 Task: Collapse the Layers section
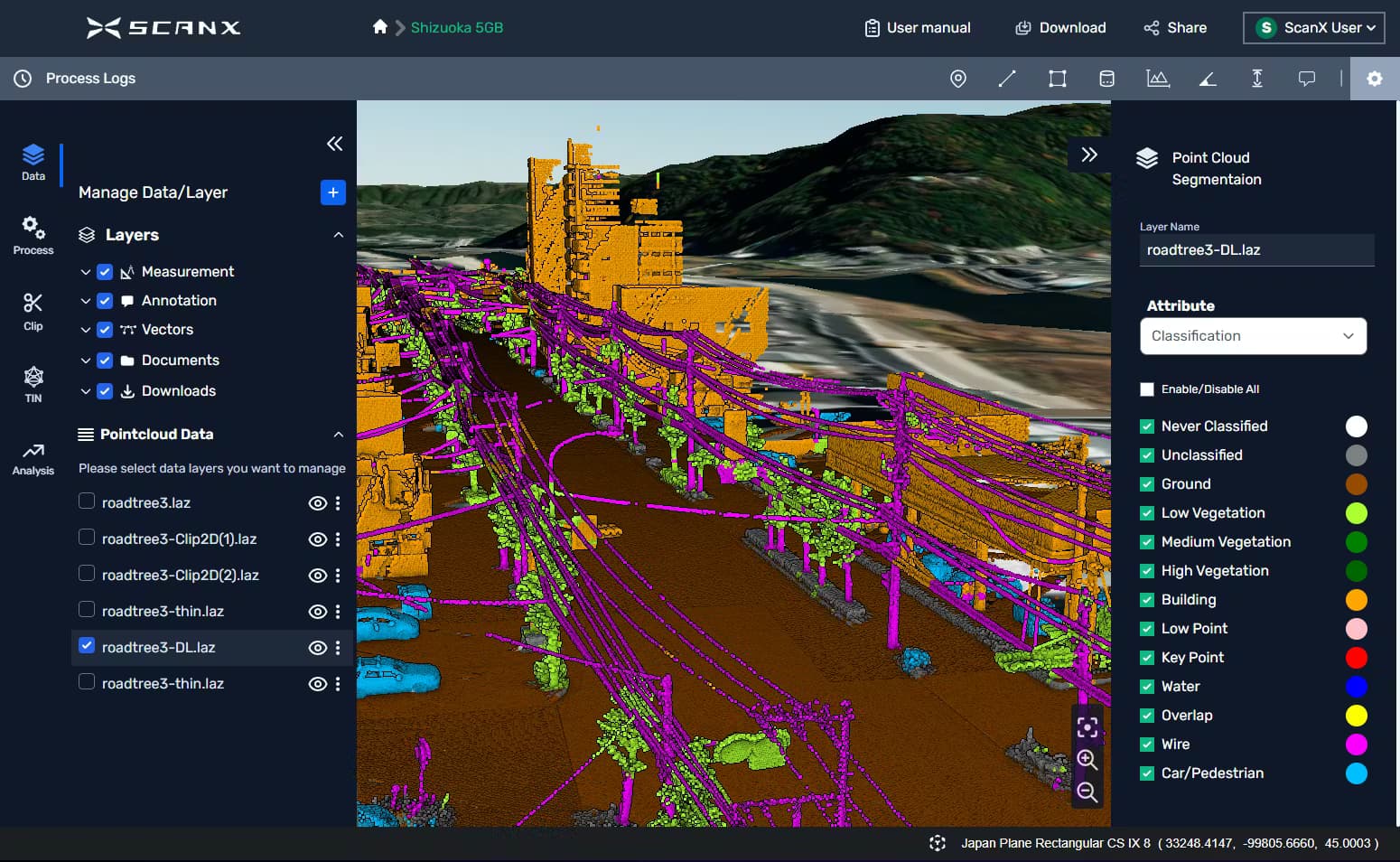338,234
